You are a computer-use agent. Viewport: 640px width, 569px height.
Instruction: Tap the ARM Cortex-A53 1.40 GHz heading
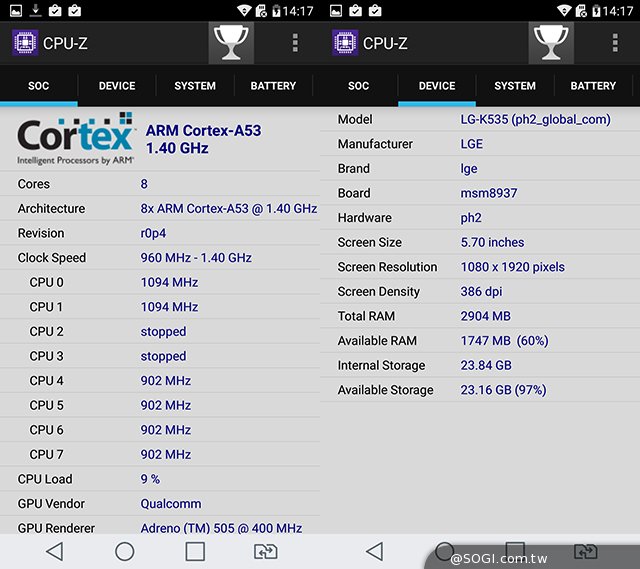[203, 139]
